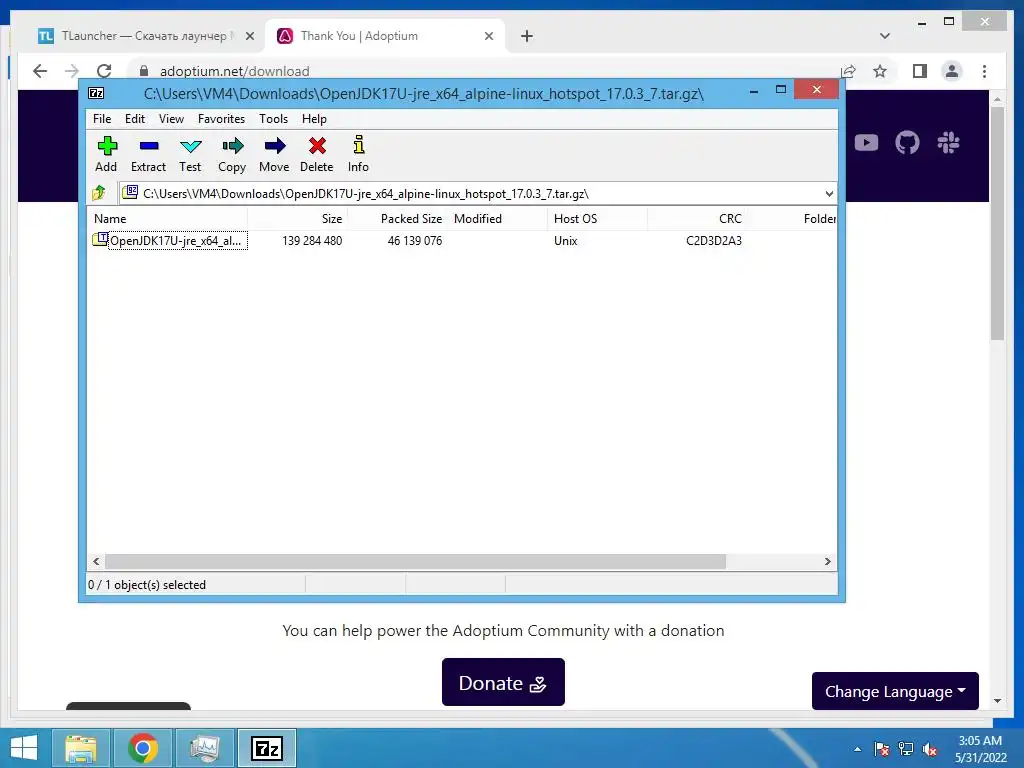Go up one folder level in 7-Zip

point(99,193)
